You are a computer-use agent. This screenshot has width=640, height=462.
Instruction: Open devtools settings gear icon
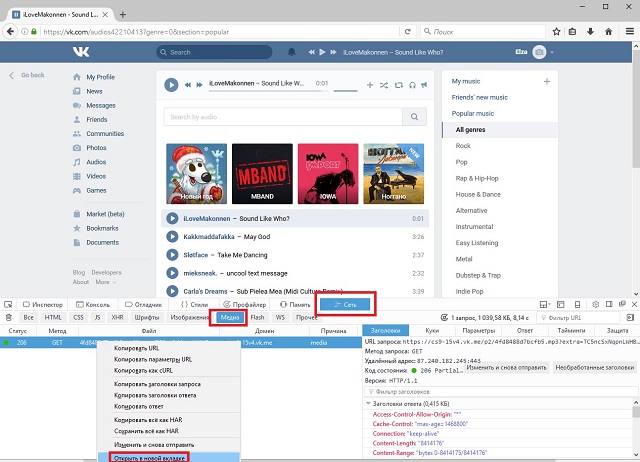[x=596, y=304]
